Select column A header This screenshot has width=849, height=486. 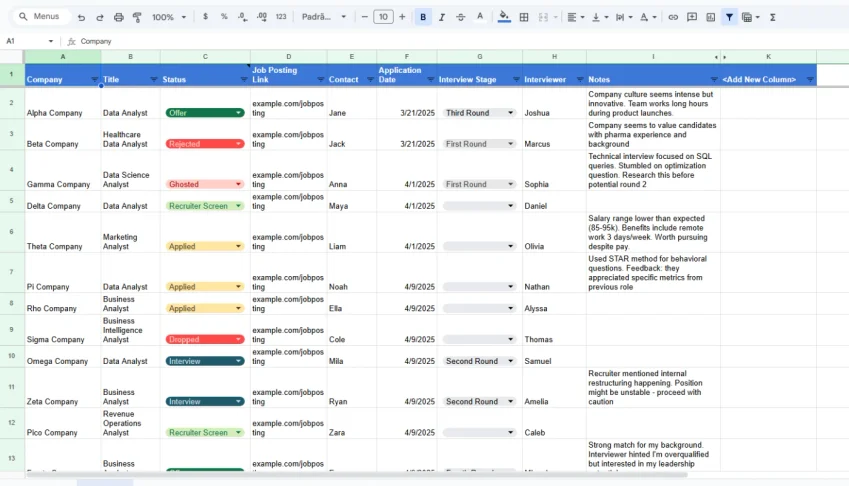click(x=63, y=56)
